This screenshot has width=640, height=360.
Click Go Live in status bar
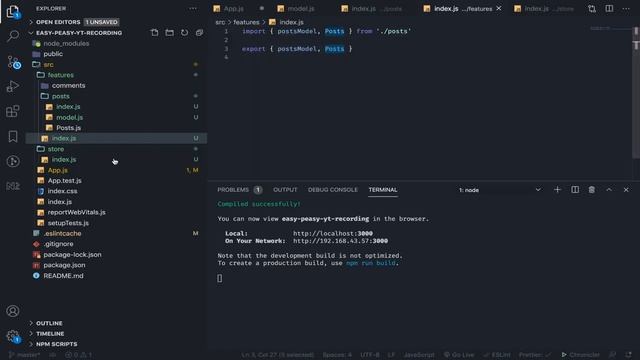coord(459,355)
